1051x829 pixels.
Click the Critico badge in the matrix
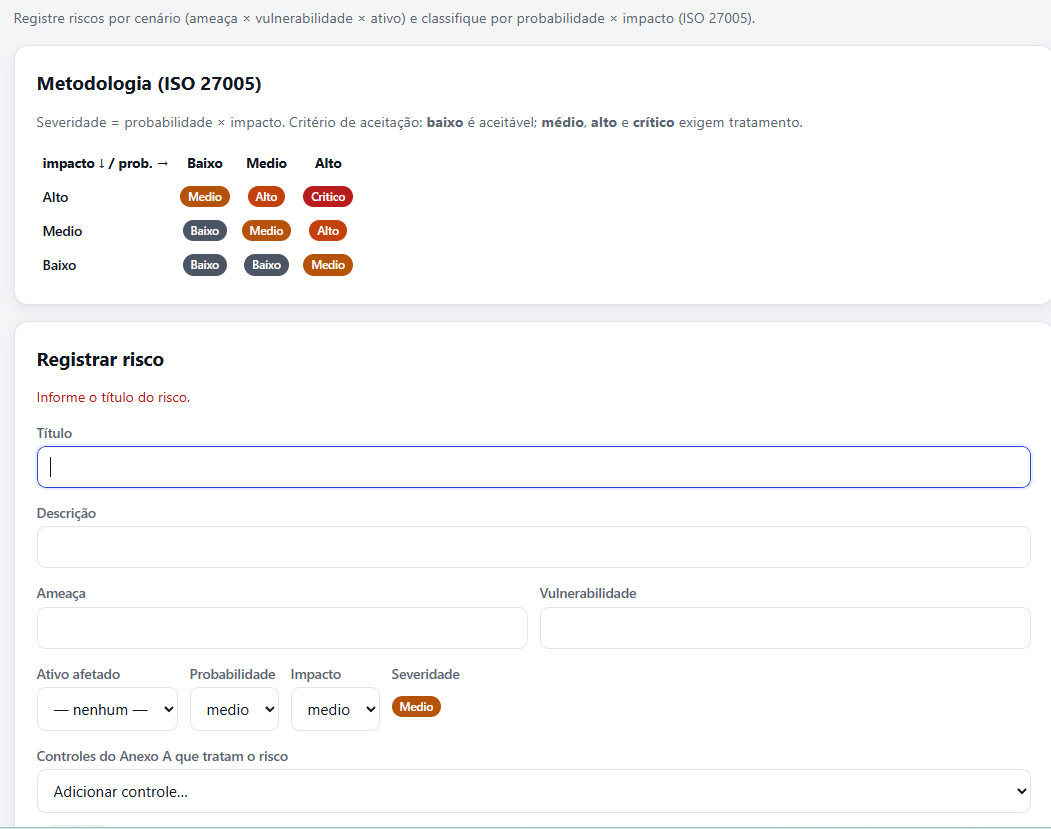coord(328,197)
